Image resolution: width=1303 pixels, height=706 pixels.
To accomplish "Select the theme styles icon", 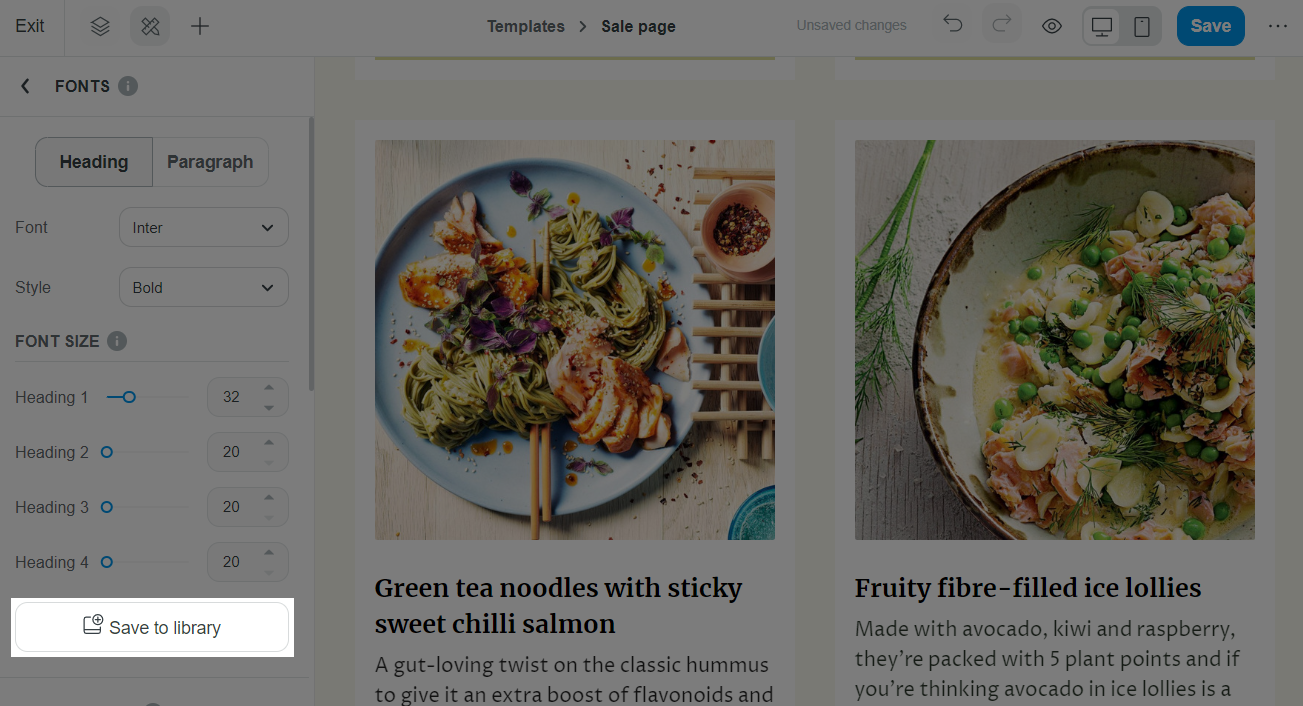I will [150, 27].
